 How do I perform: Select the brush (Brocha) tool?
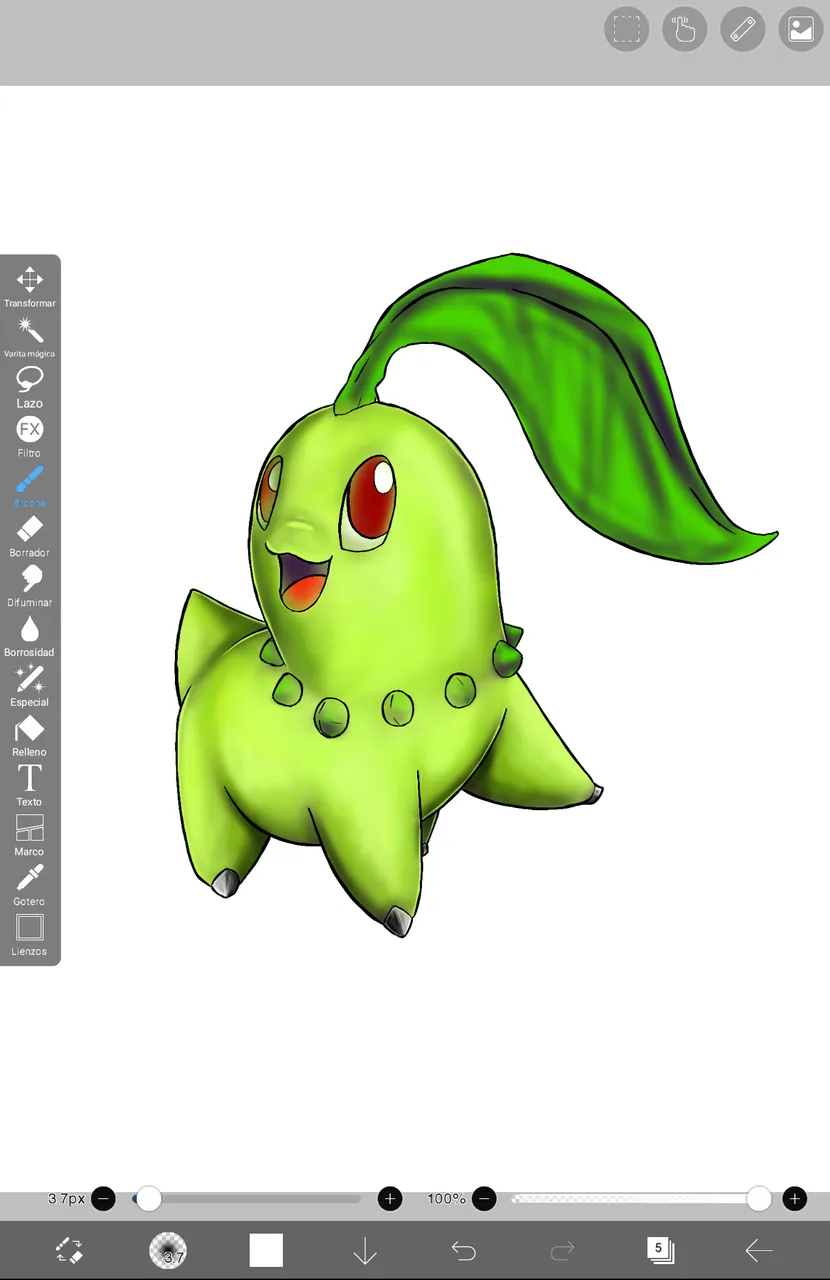(x=30, y=487)
